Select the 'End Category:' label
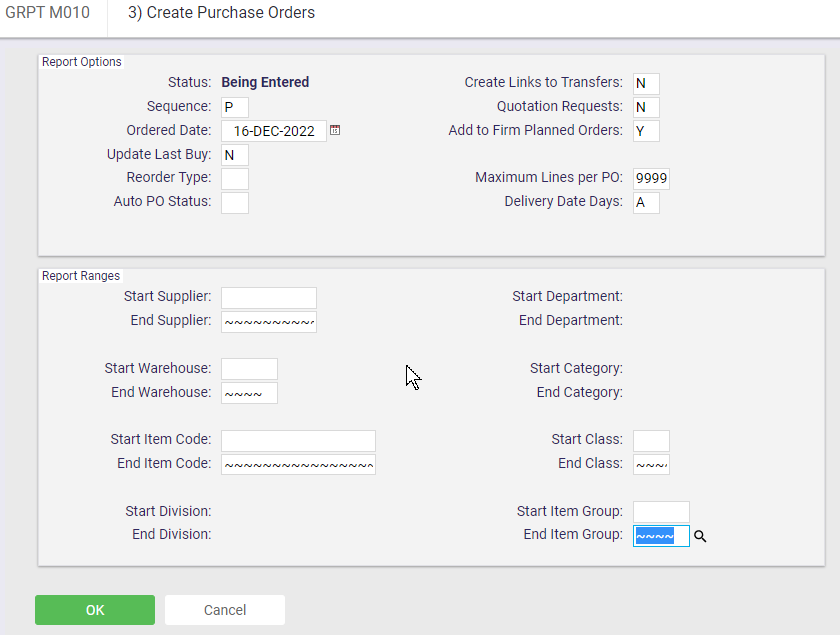This screenshot has width=840, height=635. click(x=580, y=392)
